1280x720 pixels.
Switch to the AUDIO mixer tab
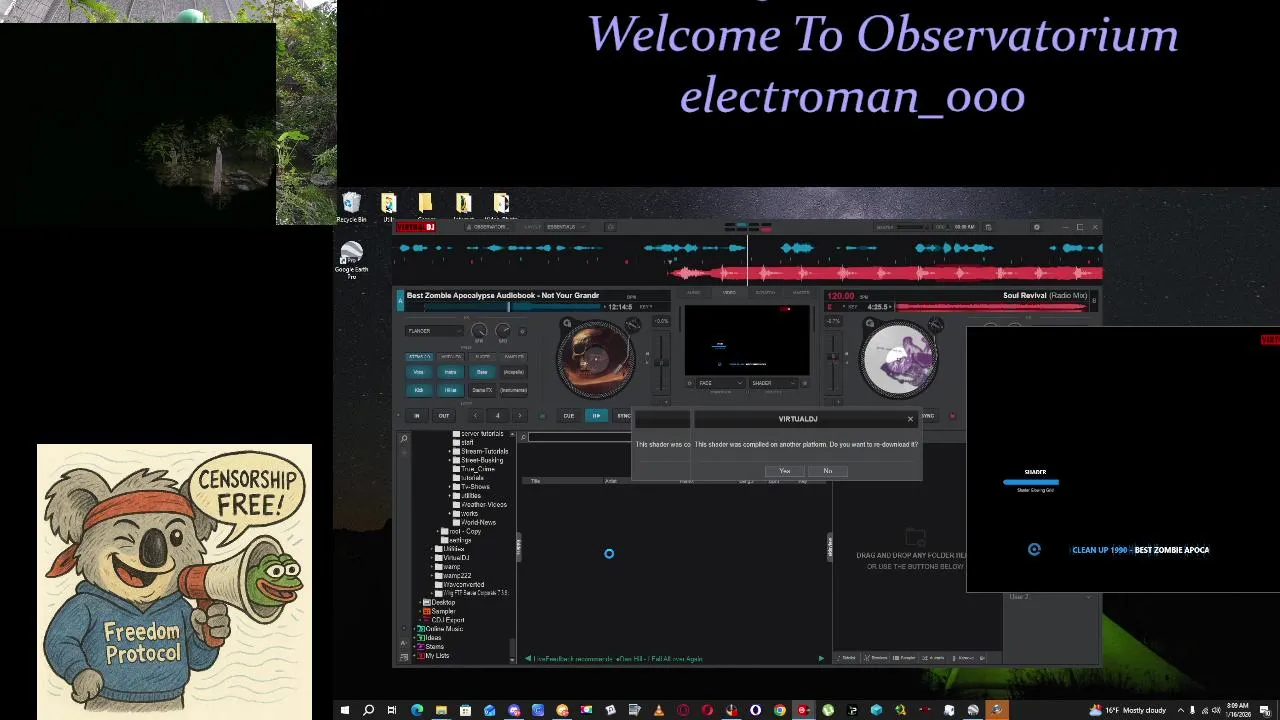tap(693, 293)
